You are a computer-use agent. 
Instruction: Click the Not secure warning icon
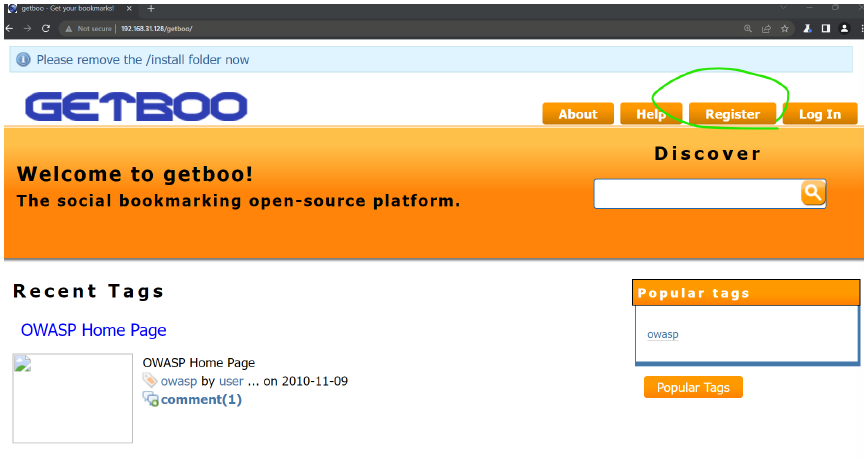pyautogui.click(x=69, y=29)
